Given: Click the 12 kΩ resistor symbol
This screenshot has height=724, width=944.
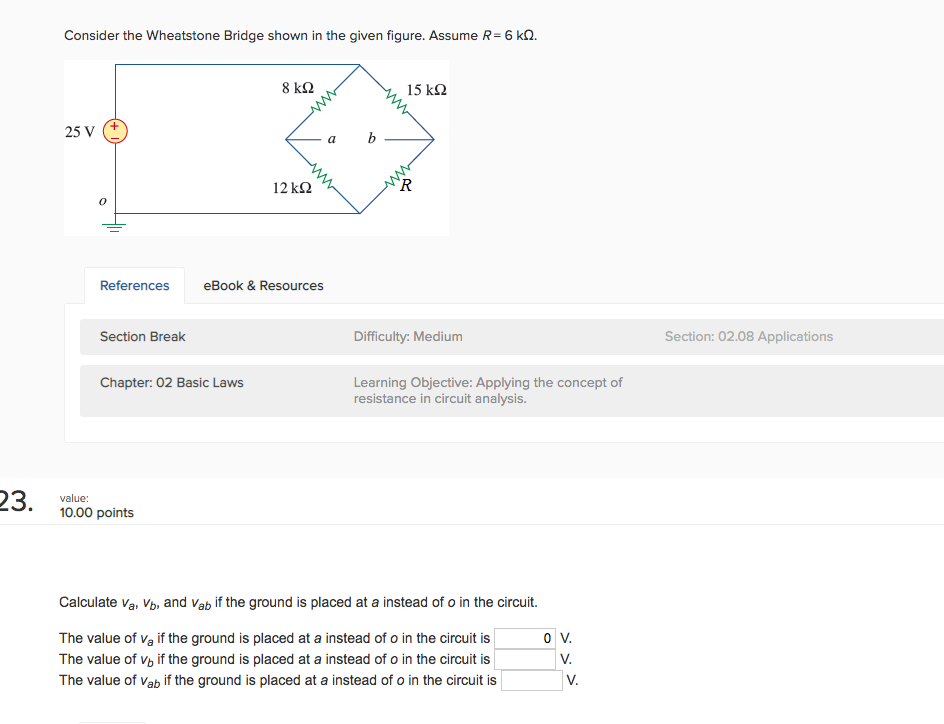Looking at the screenshot, I should [323, 175].
